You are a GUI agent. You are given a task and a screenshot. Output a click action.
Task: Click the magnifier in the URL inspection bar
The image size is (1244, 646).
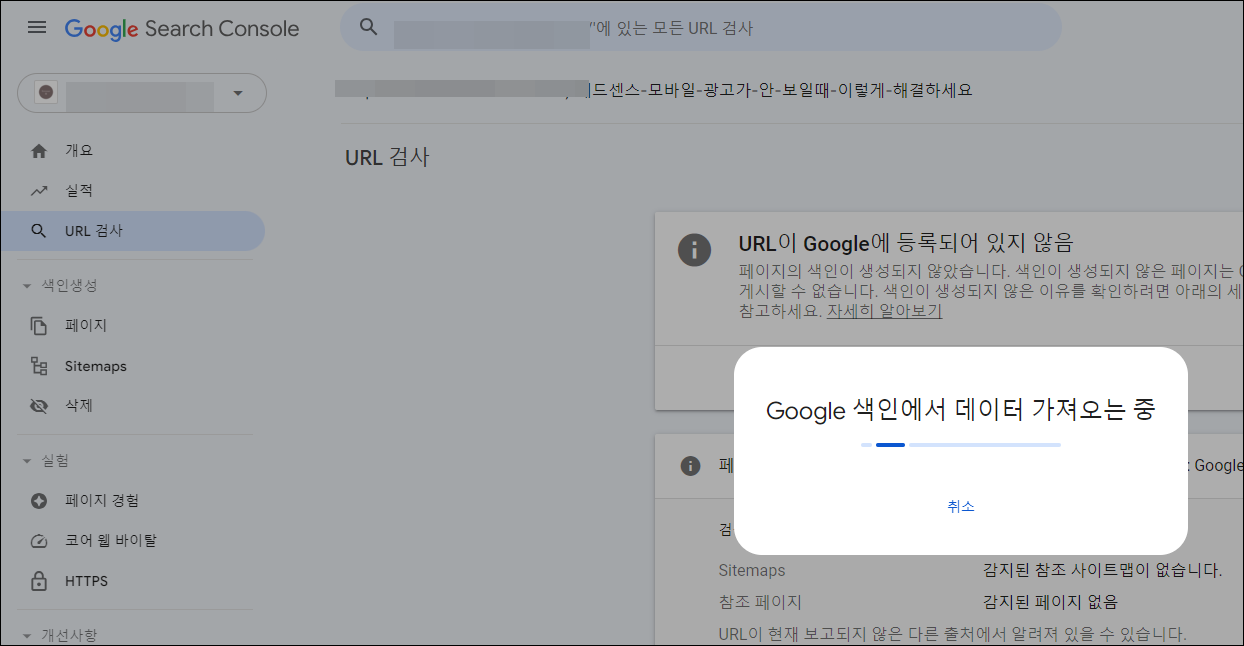pyautogui.click(x=369, y=27)
